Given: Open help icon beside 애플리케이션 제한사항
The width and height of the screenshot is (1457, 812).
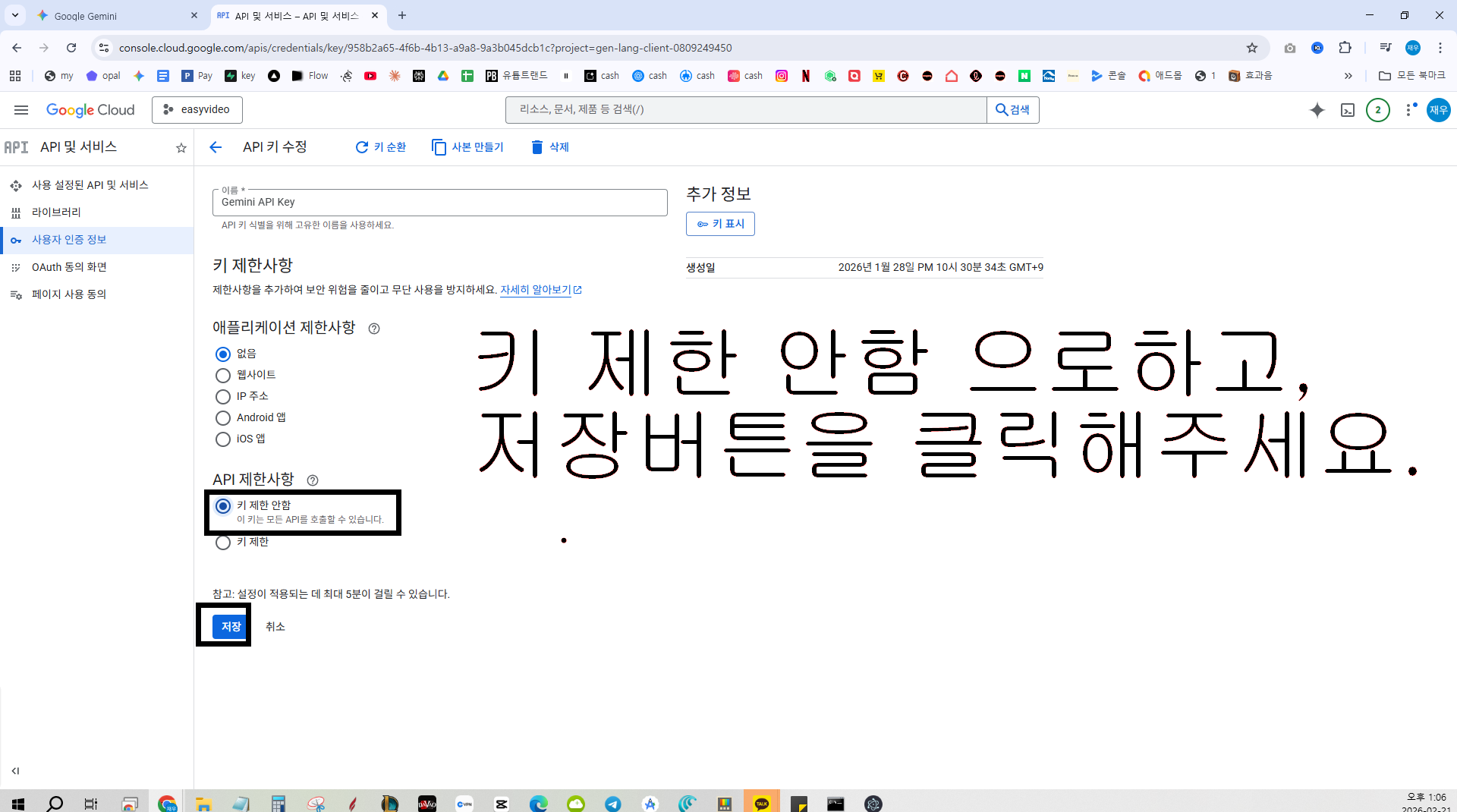Looking at the screenshot, I should (374, 329).
